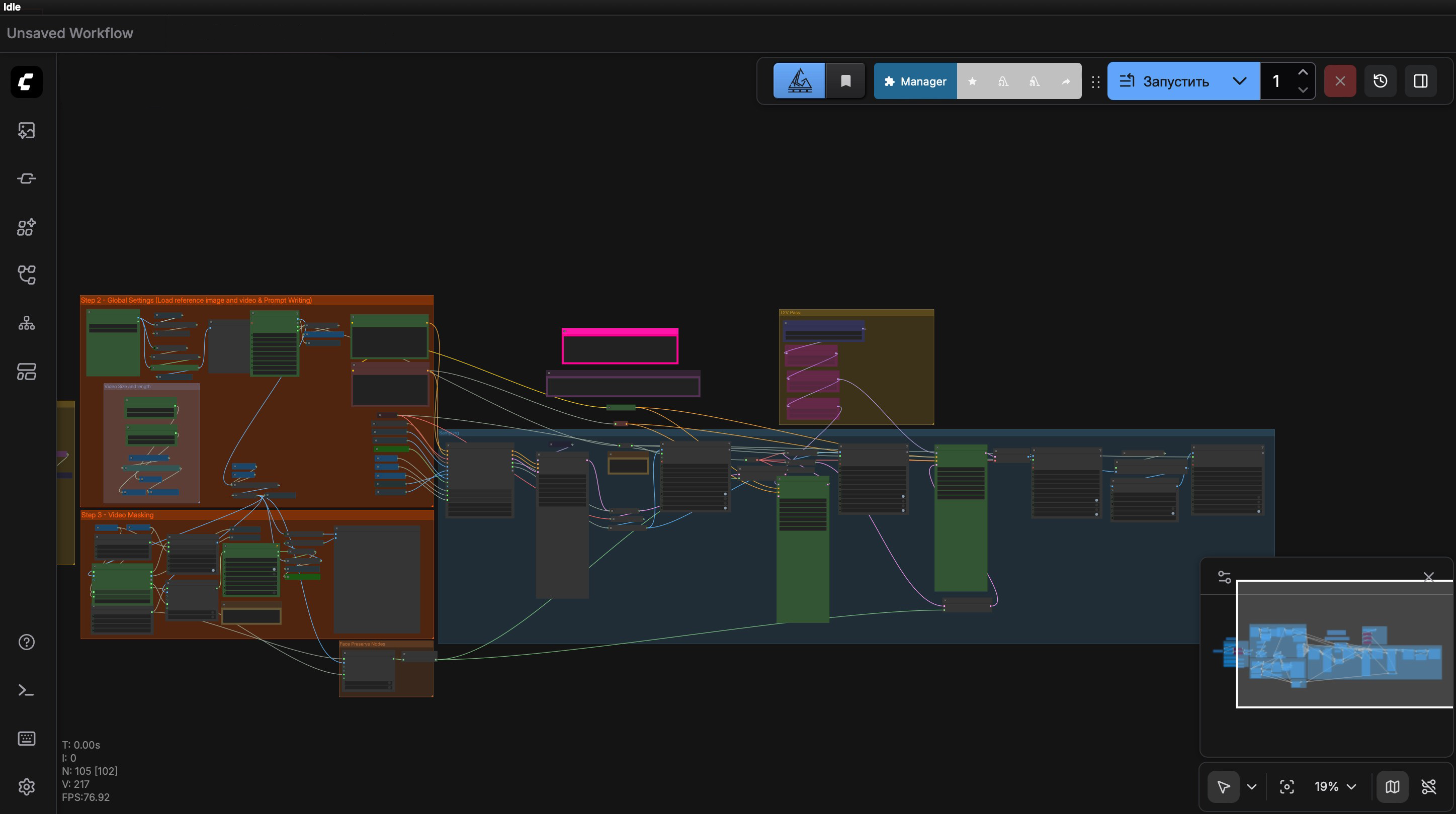Toggle the right side panel
Viewport: 1456px width, 814px height.
point(1421,81)
